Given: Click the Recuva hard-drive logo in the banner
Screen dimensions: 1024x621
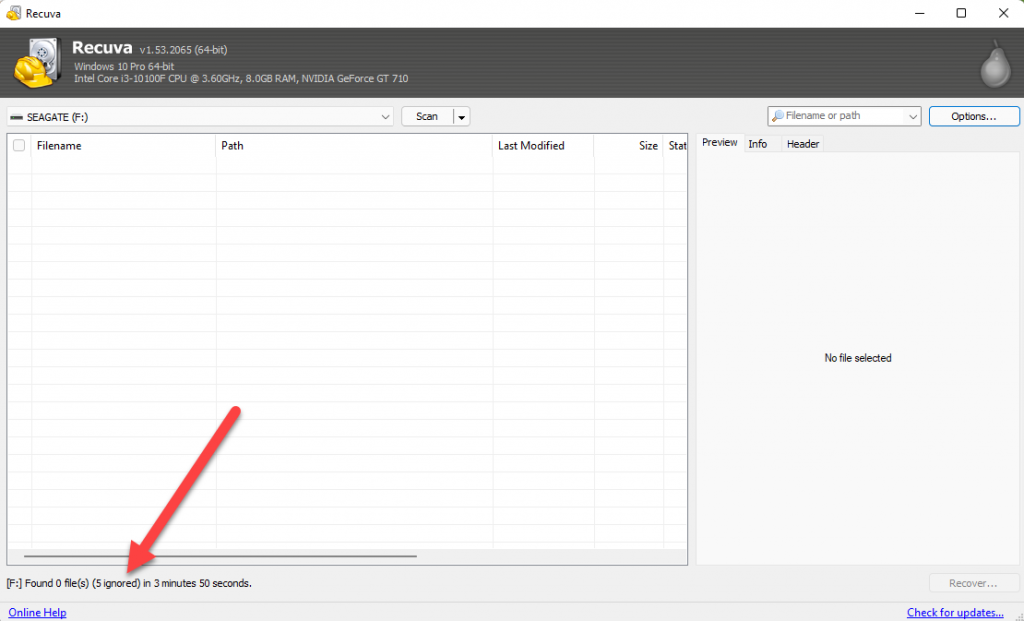Looking at the screenshot, I should (x=41, y=61).
